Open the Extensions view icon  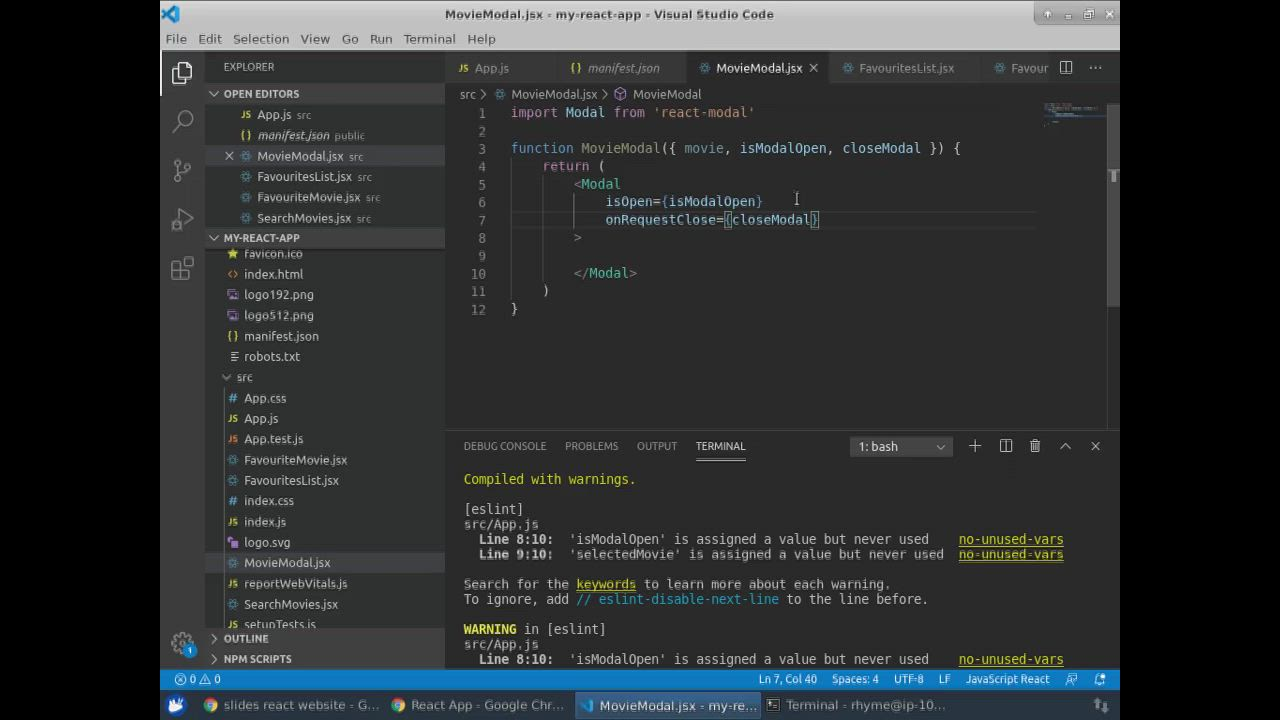point(182,269)
